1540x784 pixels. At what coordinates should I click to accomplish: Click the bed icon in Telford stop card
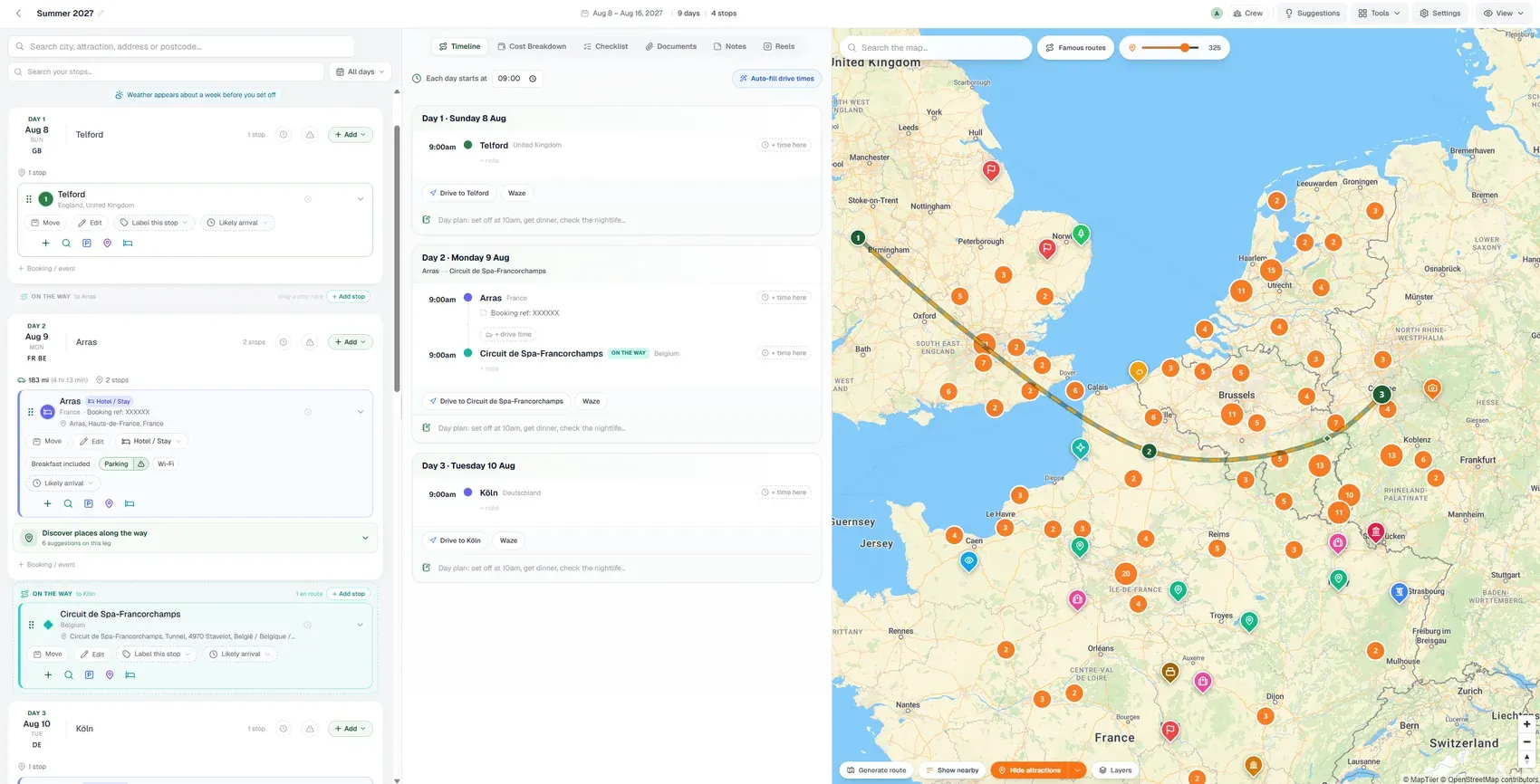[x=128, y=243]
